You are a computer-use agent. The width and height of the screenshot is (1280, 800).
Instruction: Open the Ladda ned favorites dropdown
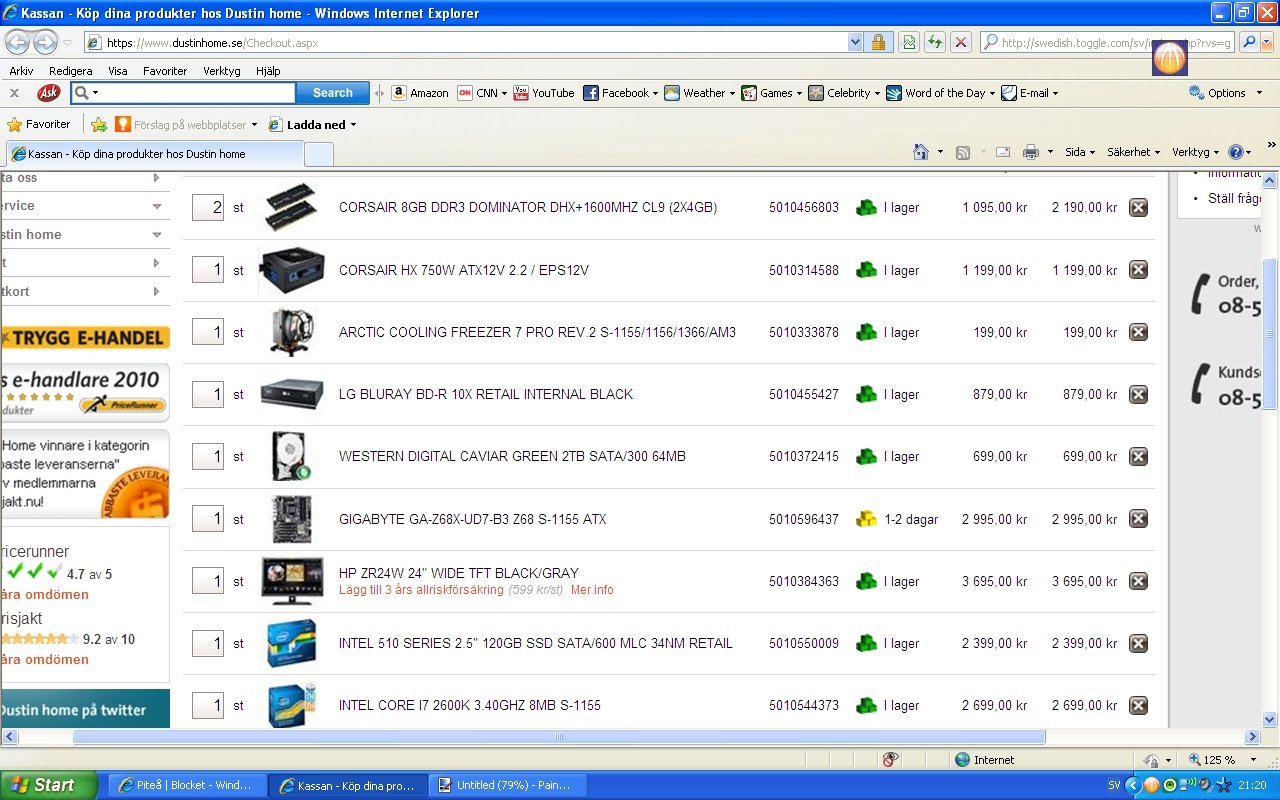pos(312,125)
